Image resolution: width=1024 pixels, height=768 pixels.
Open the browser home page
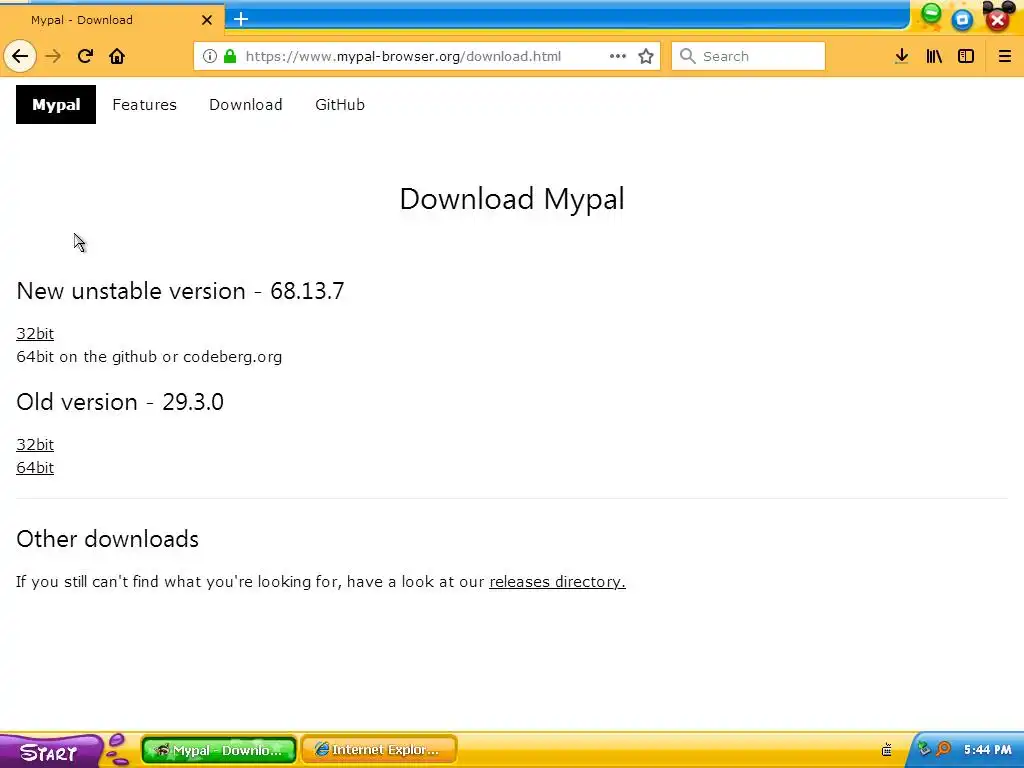click(117, 56)
